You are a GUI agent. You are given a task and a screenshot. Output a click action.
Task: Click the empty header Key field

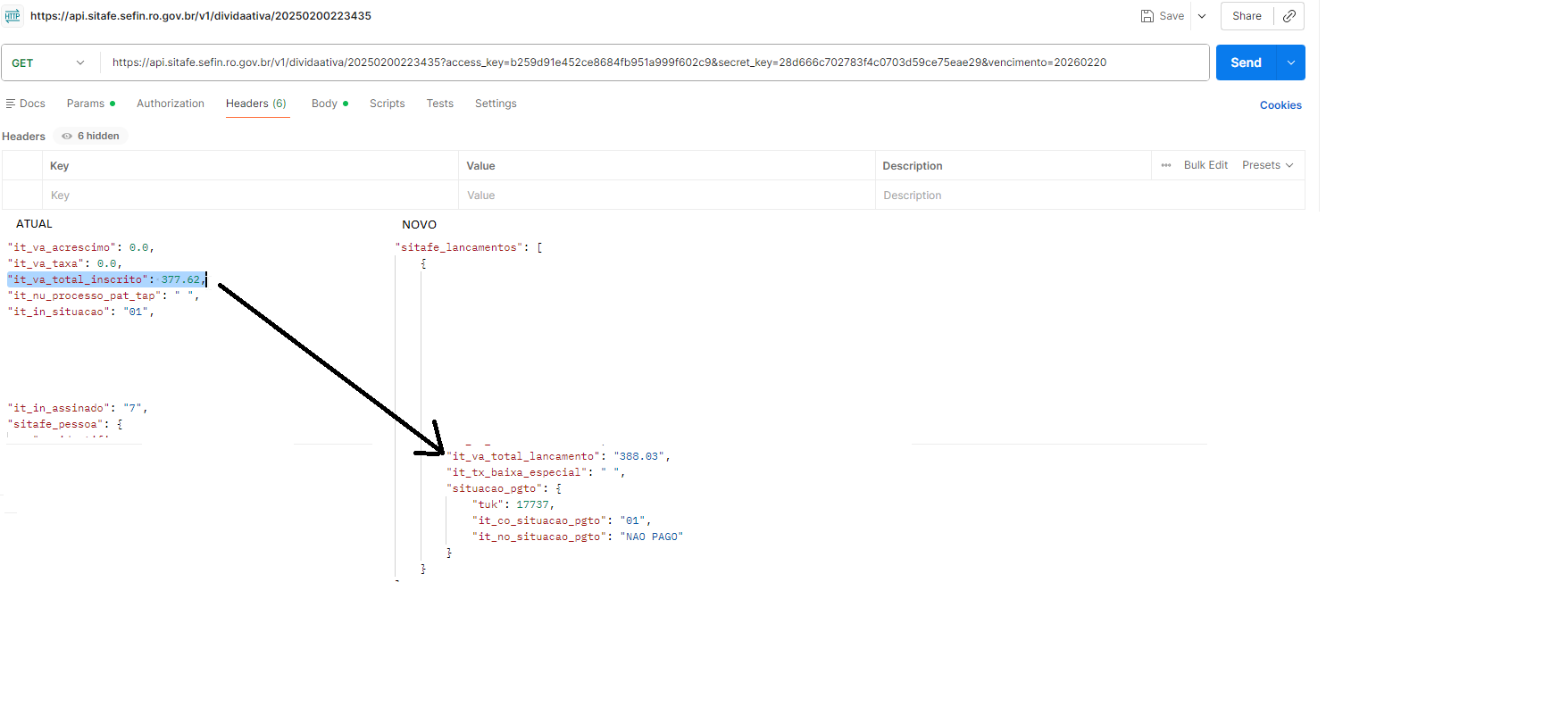250,196
